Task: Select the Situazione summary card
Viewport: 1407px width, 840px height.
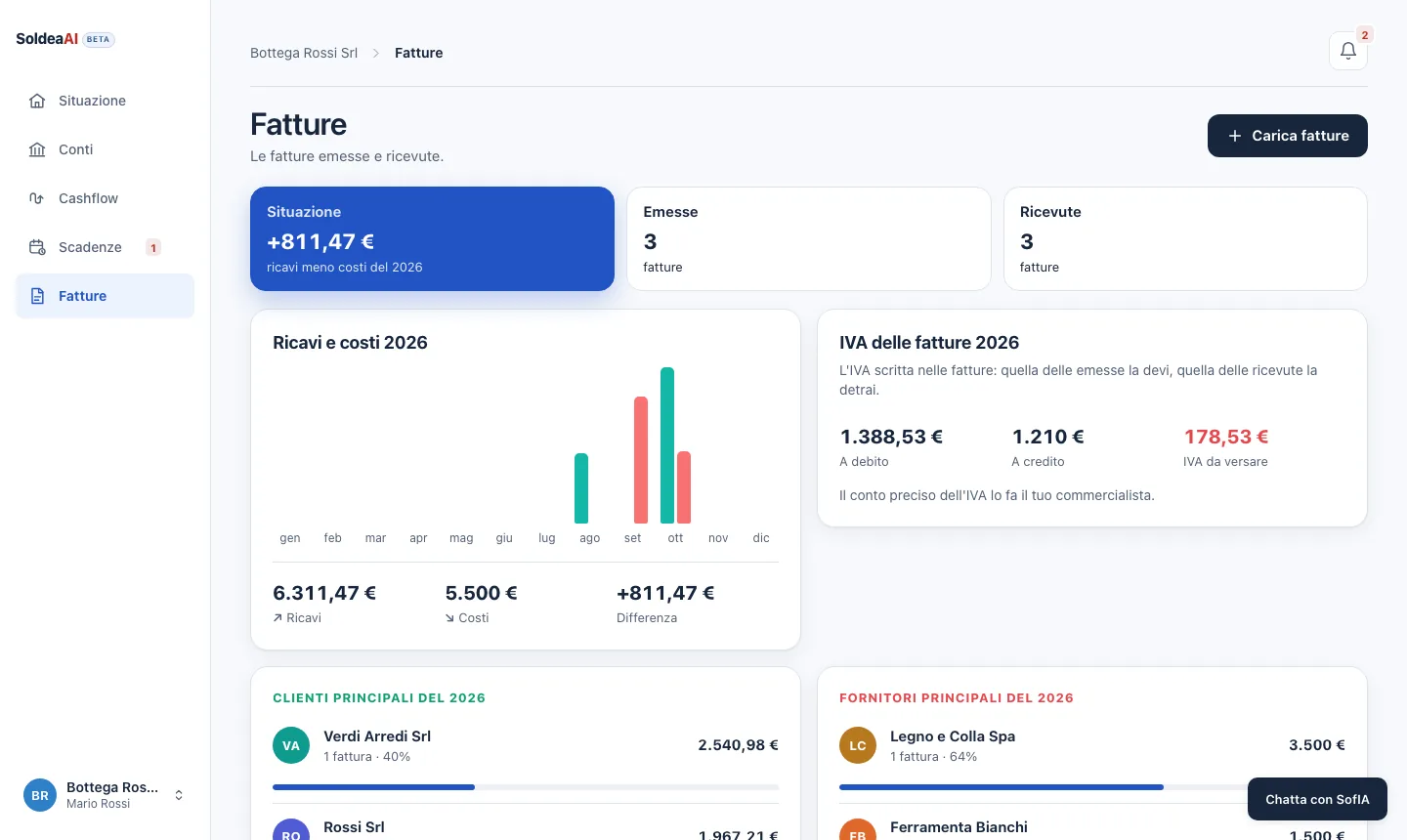Action: (432, 238)
